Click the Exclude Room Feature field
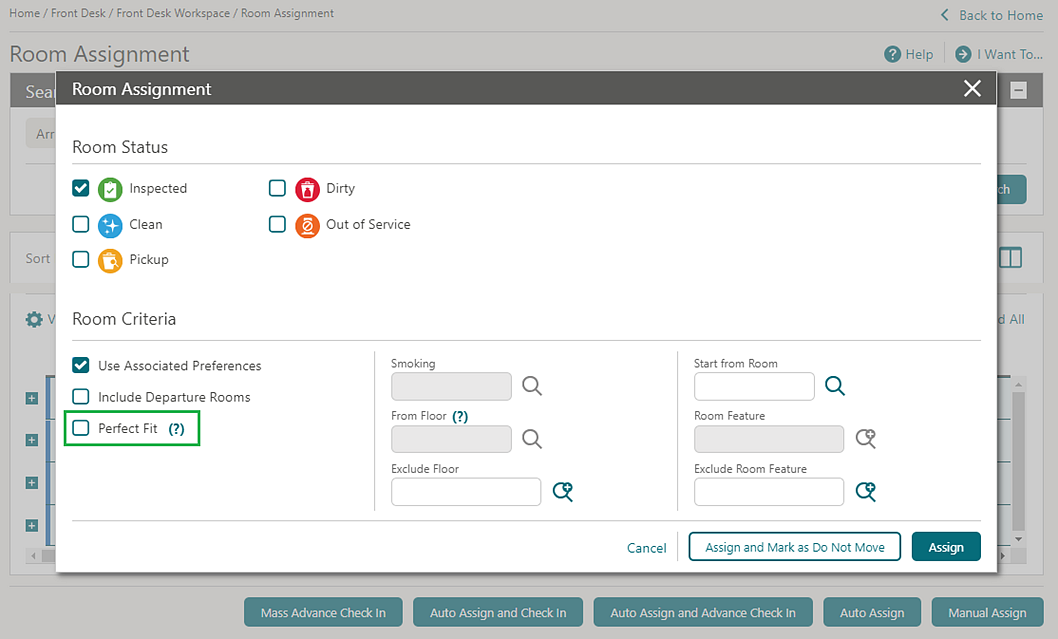 pyautogui.click(x=769, y=491)
